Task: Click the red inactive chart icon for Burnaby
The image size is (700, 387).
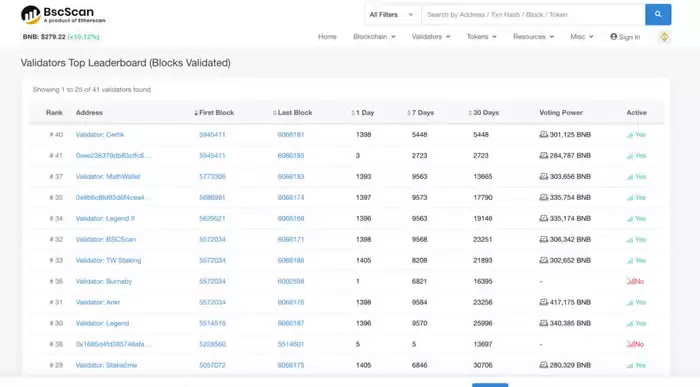Action: (x=631, y=281)
